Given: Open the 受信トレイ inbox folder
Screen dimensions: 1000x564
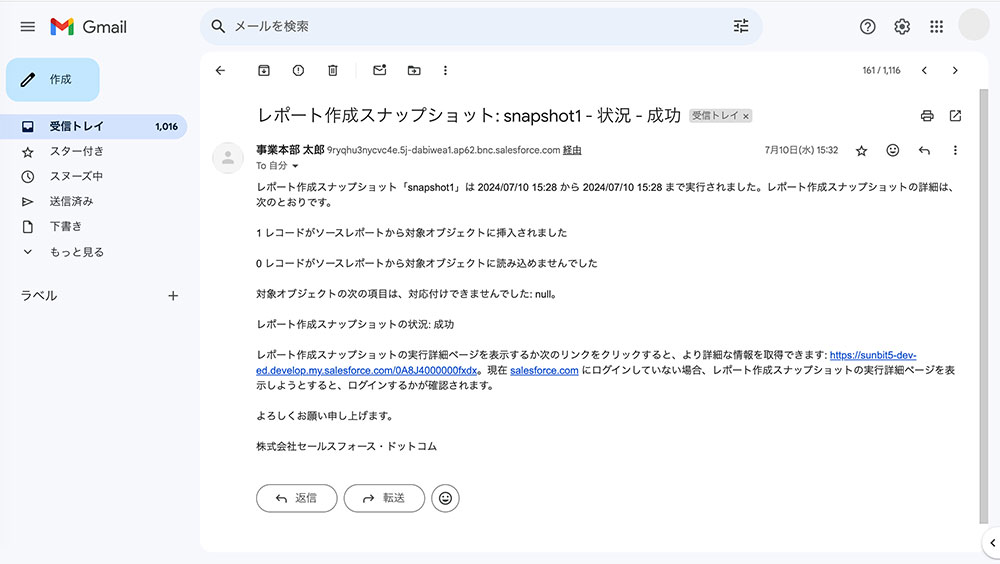Looking at the screenshot, I should pyautogui.click(x=94, y=126).
